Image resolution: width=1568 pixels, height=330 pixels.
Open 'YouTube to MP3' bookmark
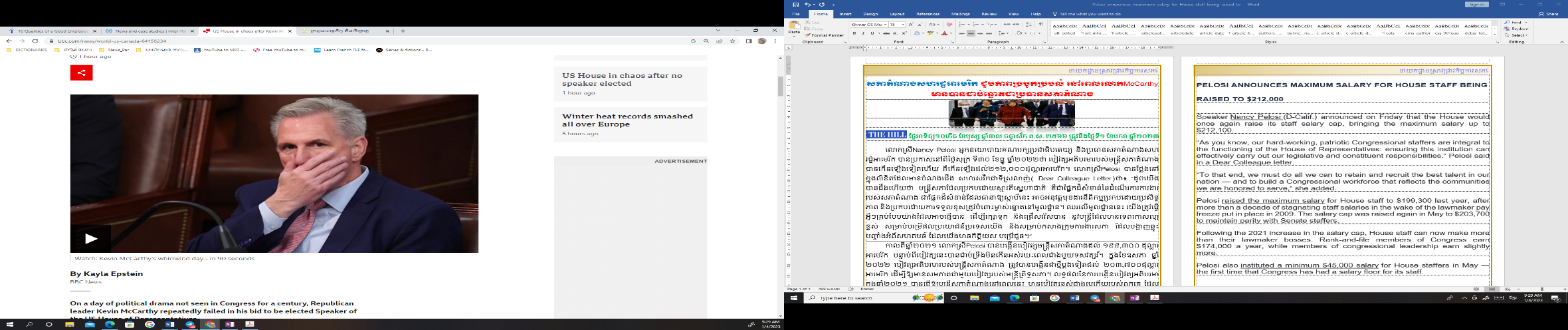pos(221,50)
